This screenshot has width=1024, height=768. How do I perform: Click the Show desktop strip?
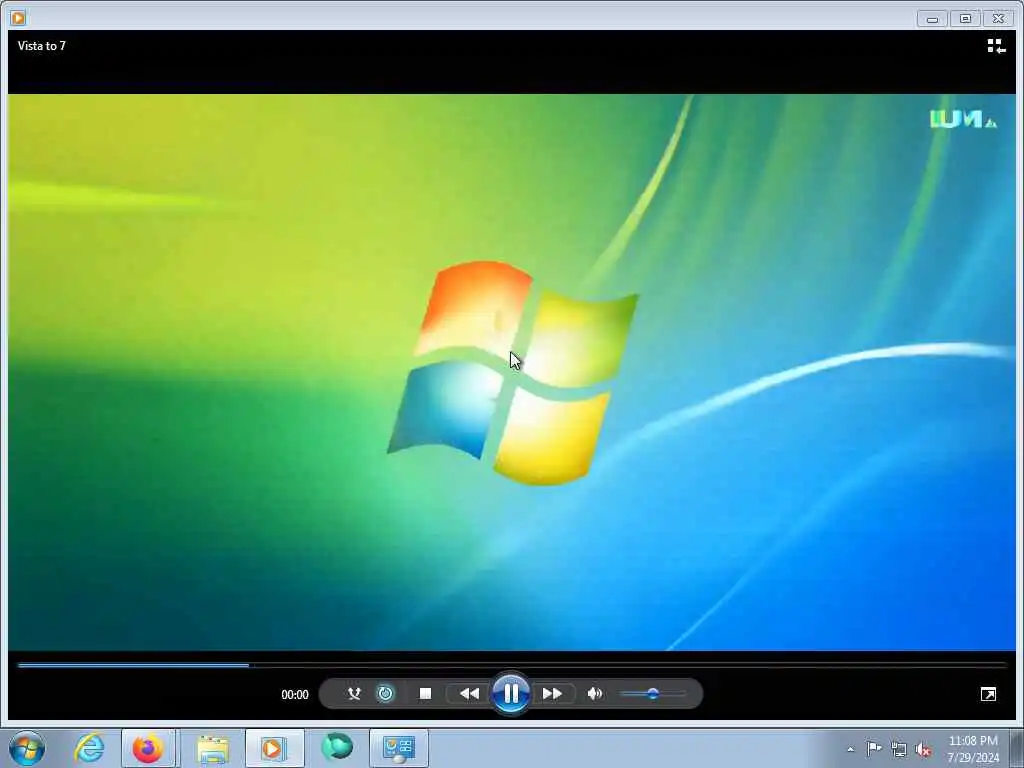point(1017,748)
